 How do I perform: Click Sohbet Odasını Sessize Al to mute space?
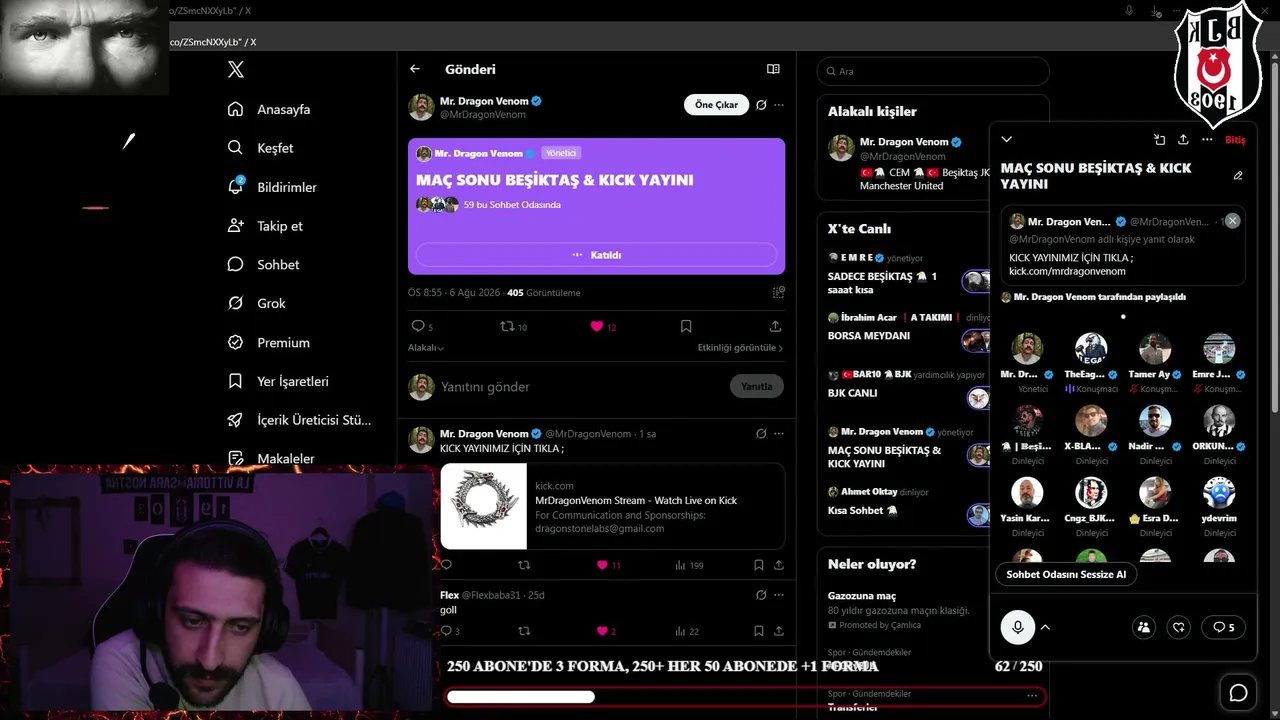pyautogui.click(x=1066, y=574)
